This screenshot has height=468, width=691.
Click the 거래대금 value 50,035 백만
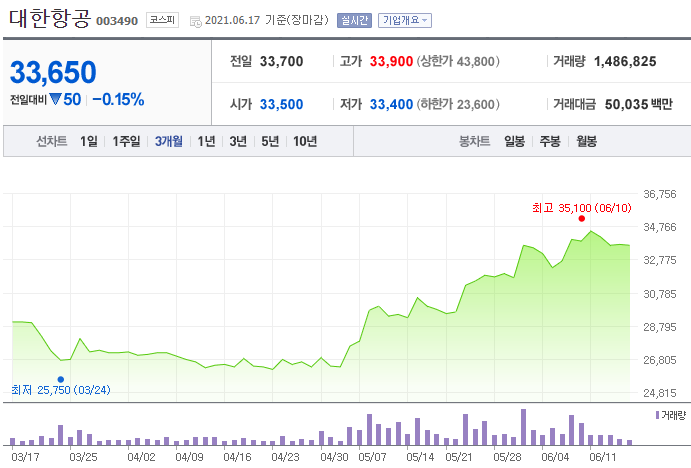tap(639, 104)
